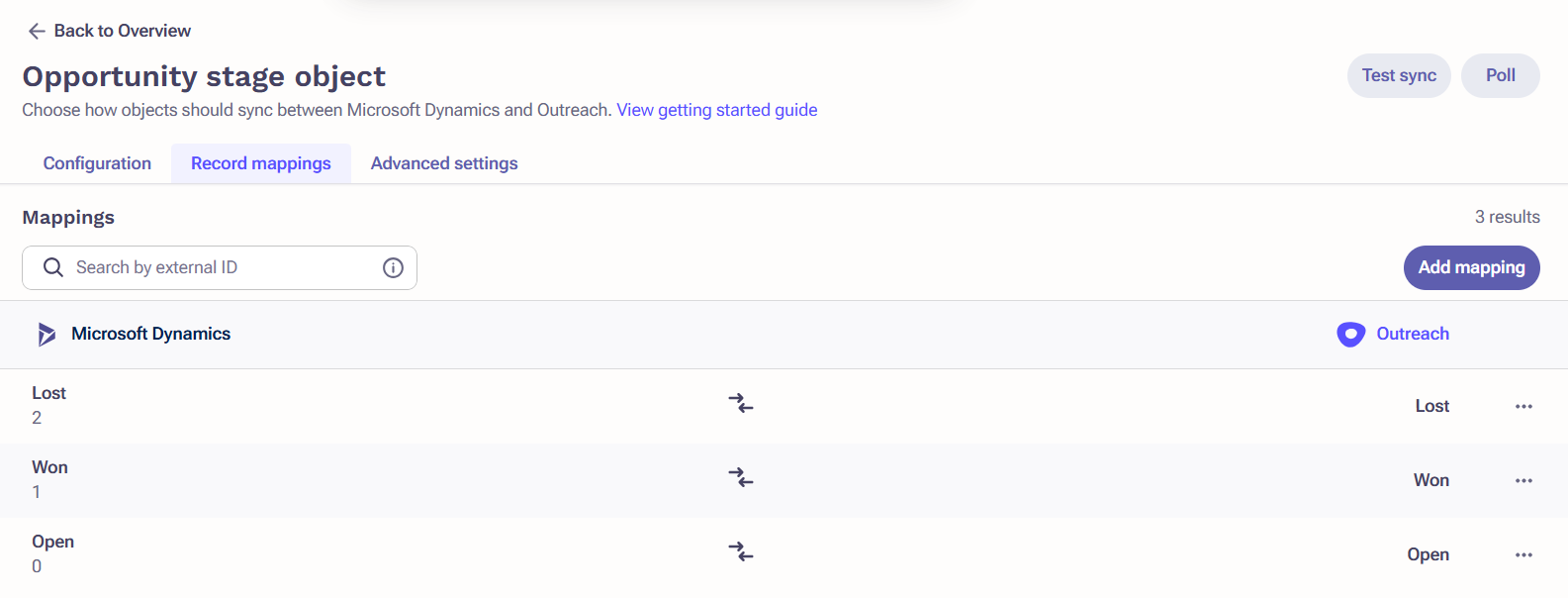Click the back arrow icon
This screenshot has width=1568, height=598.
[37, 31]
